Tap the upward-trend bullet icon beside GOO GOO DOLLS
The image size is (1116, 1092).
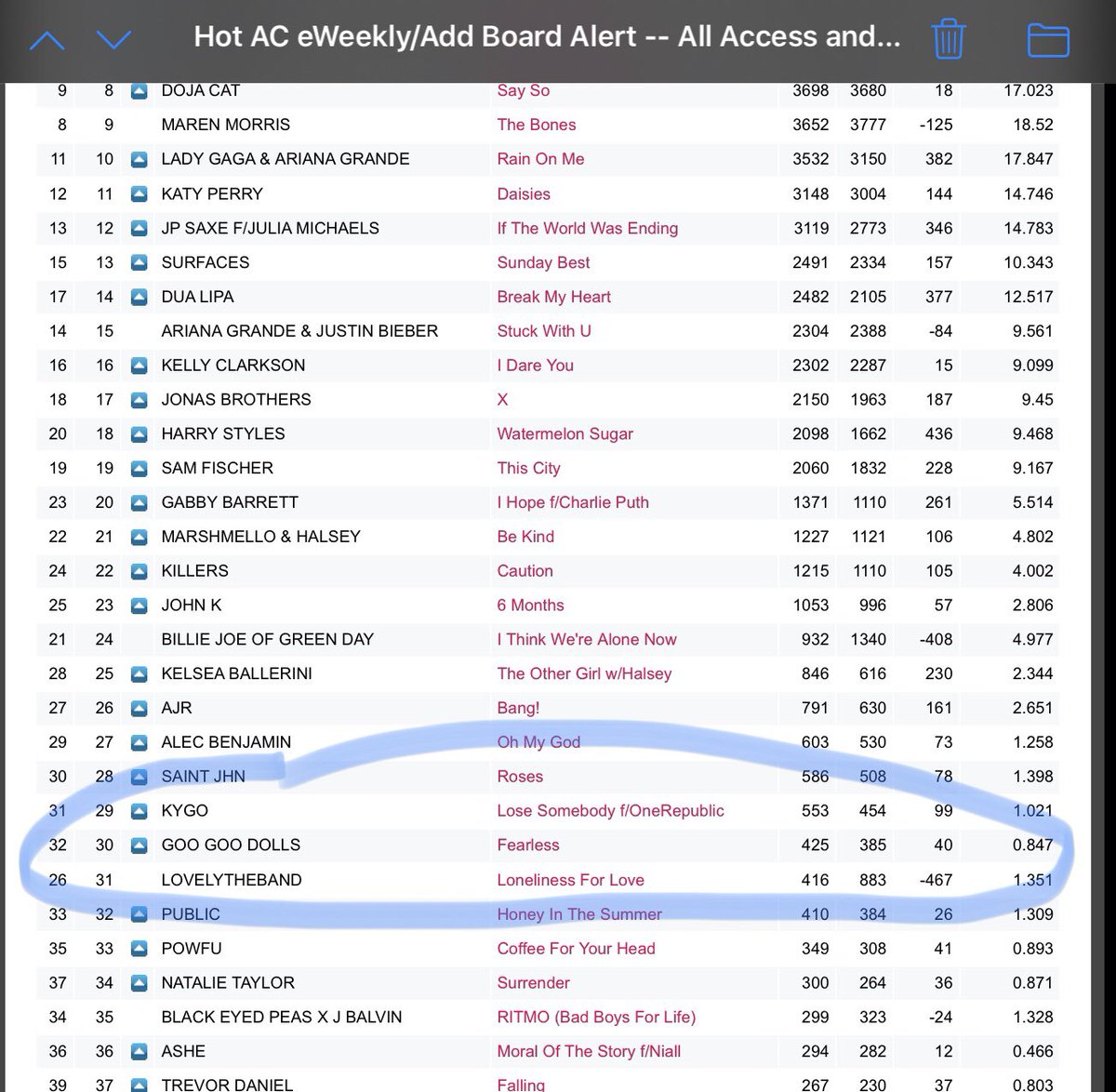click(139, 845)
